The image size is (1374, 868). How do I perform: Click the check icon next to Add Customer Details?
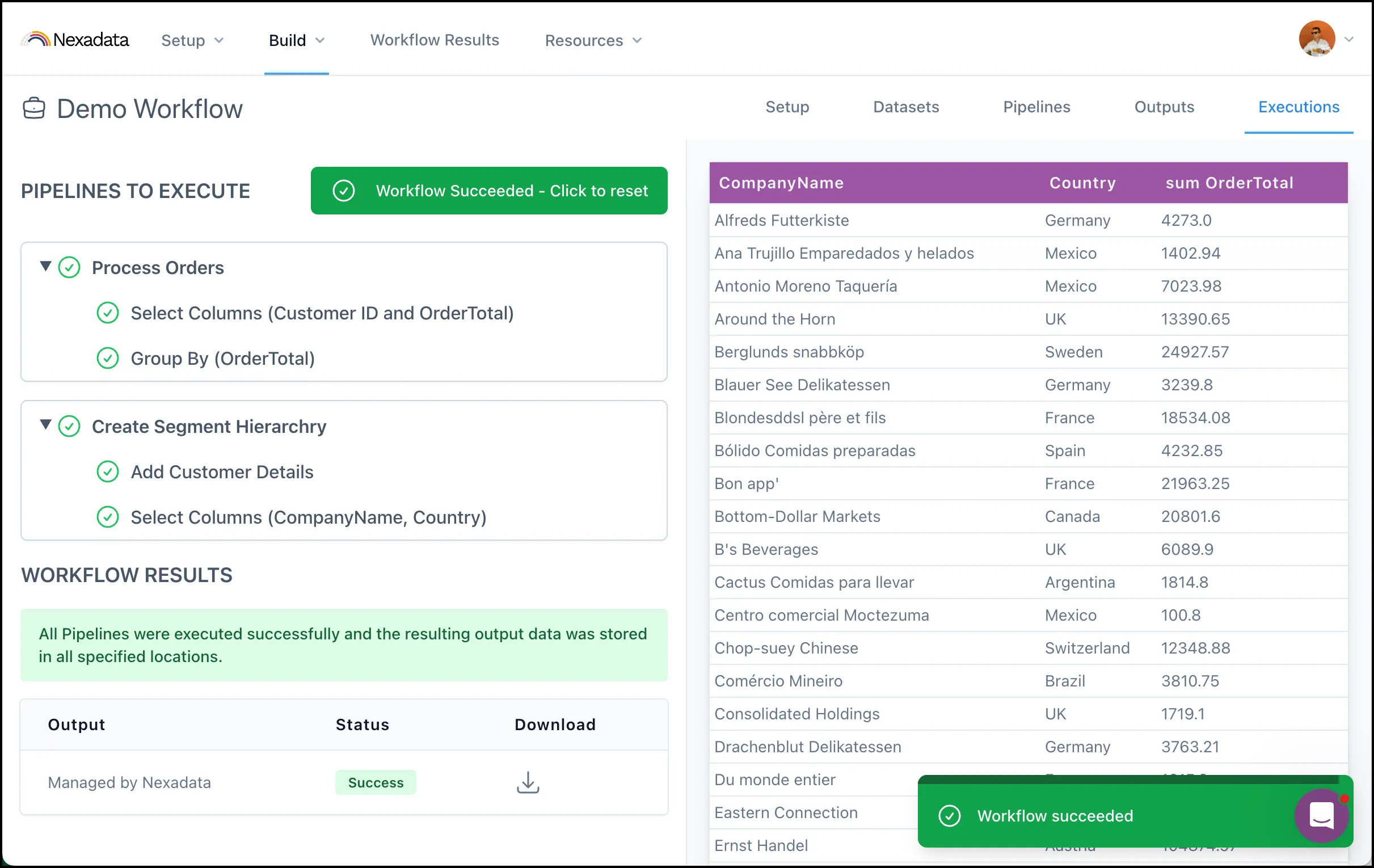(x=107, y=471)
